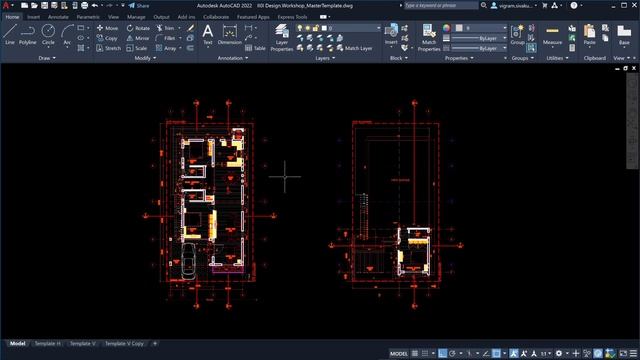Click the Share button
The image size is (640, 360).
click(x=139, y=6)
